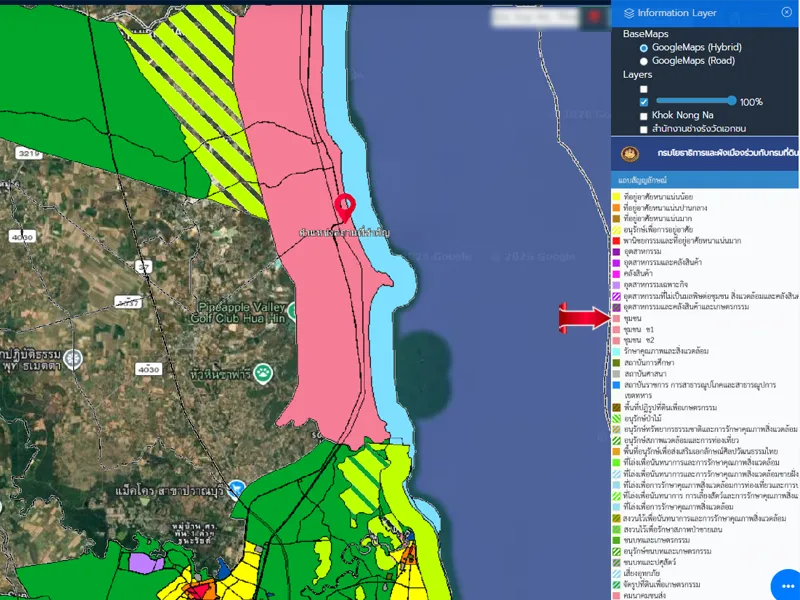800x600 pixels.
Task: Open the blue three-dots floating button
Action: click(x=785, y=585)
